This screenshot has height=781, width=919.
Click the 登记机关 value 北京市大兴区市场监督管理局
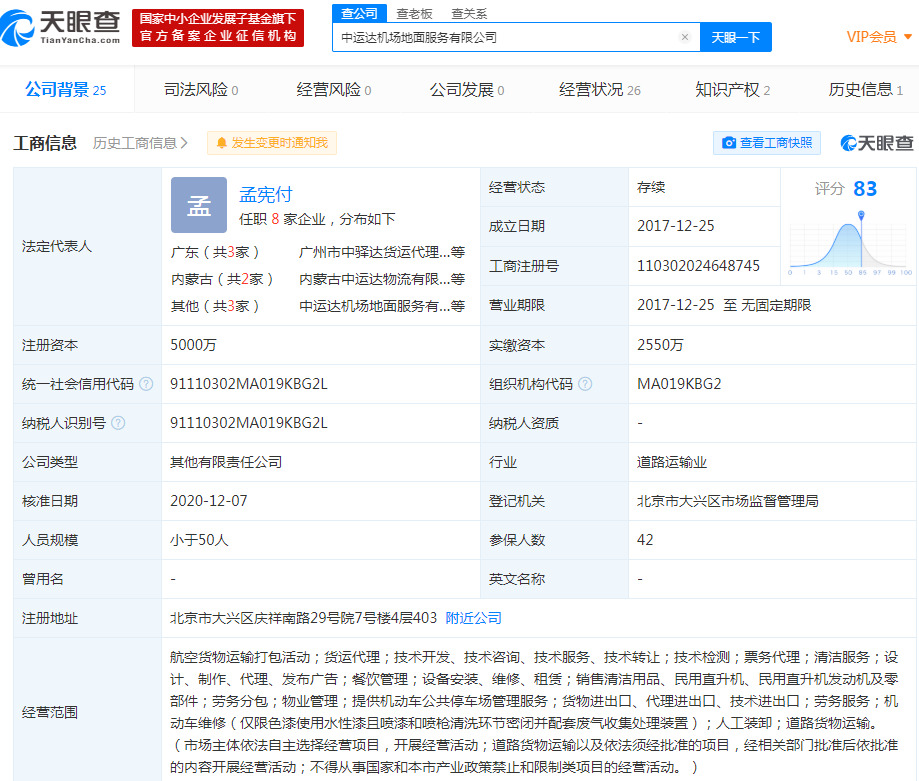[727, 501]
